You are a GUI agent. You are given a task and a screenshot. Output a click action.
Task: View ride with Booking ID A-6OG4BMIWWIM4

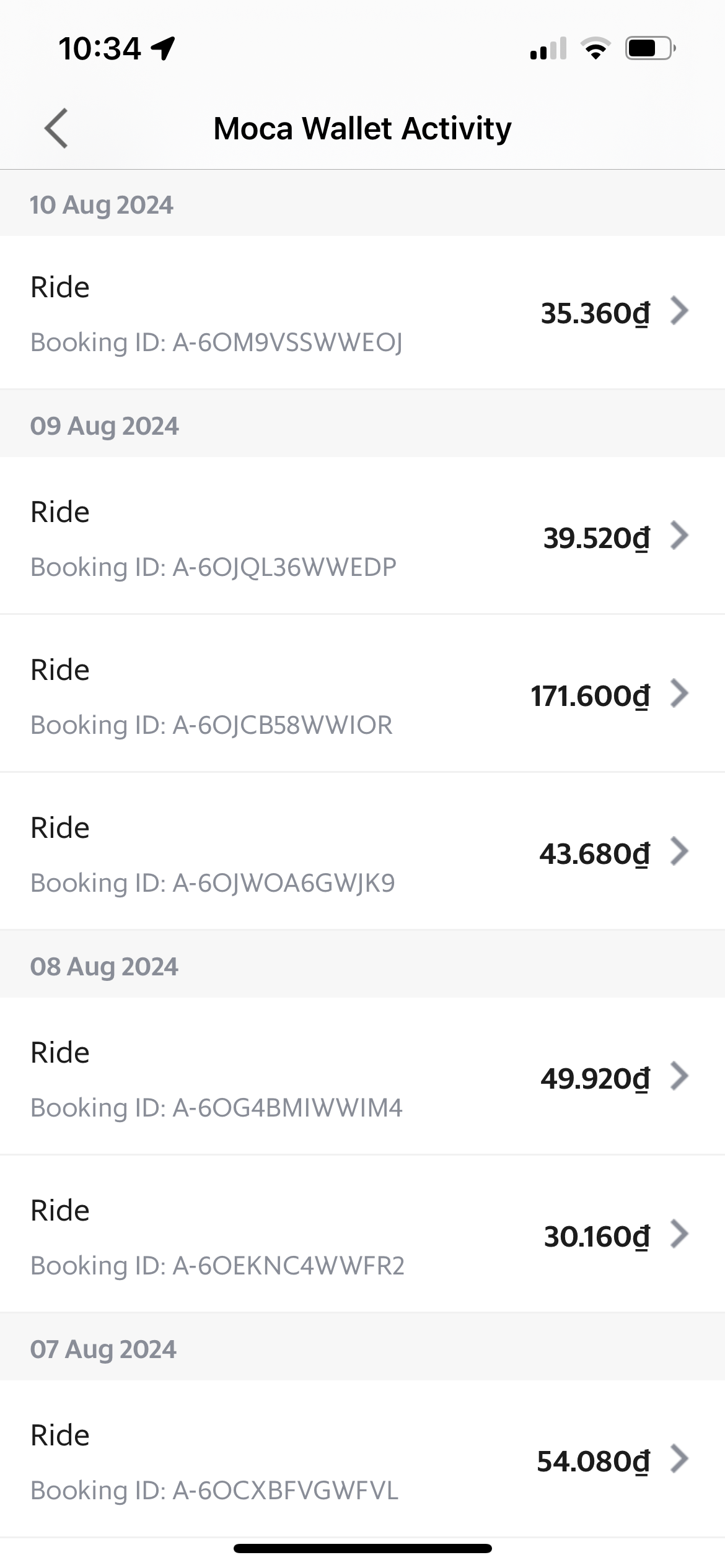(x=362, y=1076)
